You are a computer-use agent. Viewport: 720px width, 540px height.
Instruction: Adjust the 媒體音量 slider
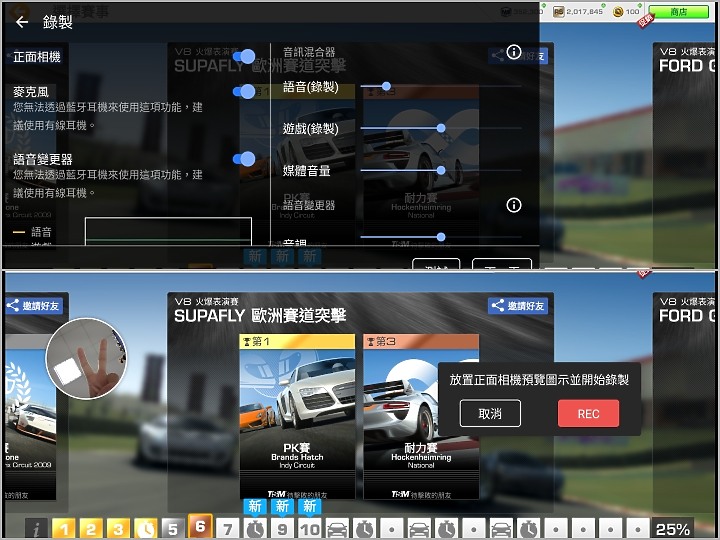pos(441,170)
